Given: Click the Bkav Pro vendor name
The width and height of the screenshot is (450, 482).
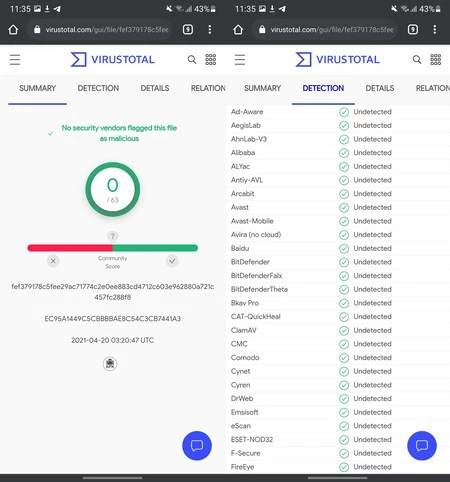Looking at the screenshot, I should click(x=245, y=303).
